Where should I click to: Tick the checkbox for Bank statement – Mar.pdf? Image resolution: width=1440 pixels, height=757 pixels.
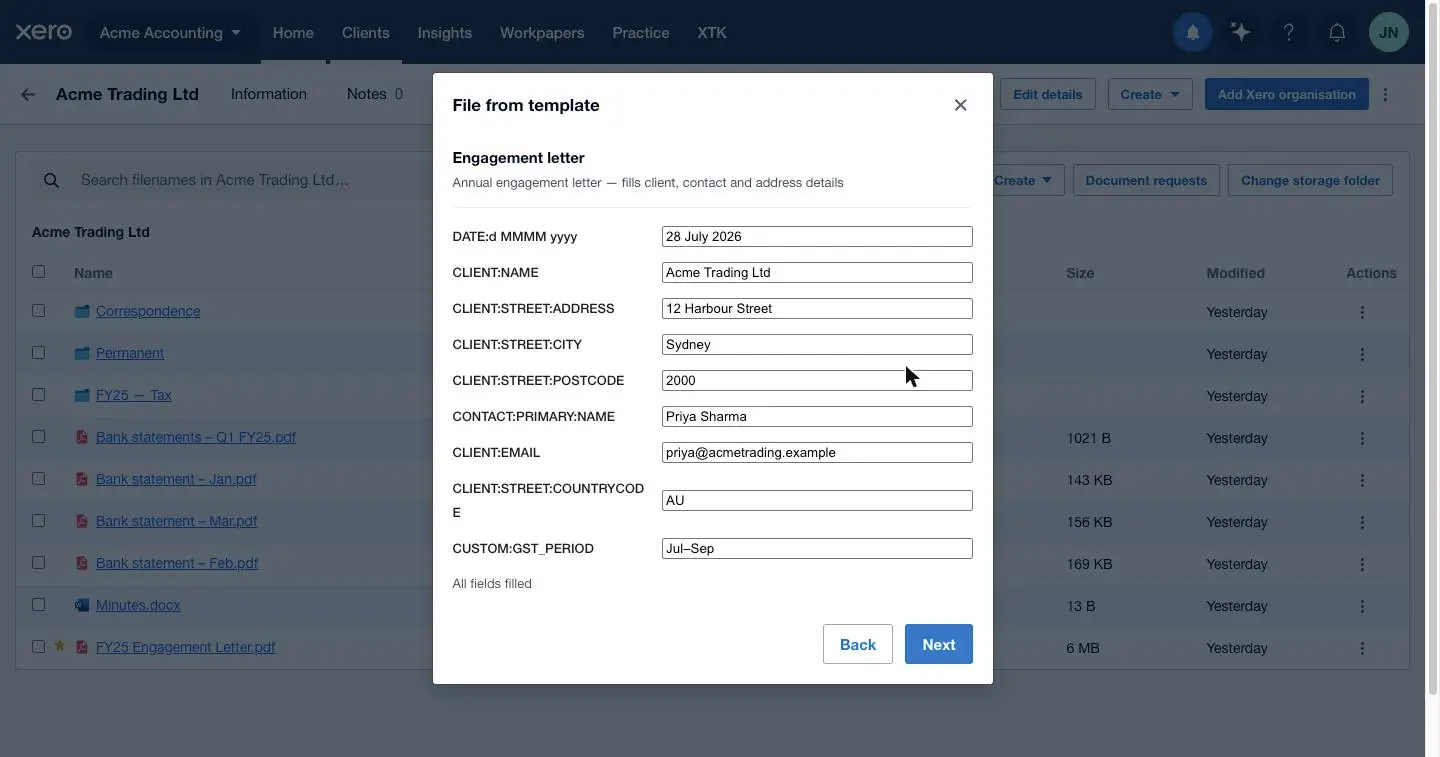(x=38, y=520)
